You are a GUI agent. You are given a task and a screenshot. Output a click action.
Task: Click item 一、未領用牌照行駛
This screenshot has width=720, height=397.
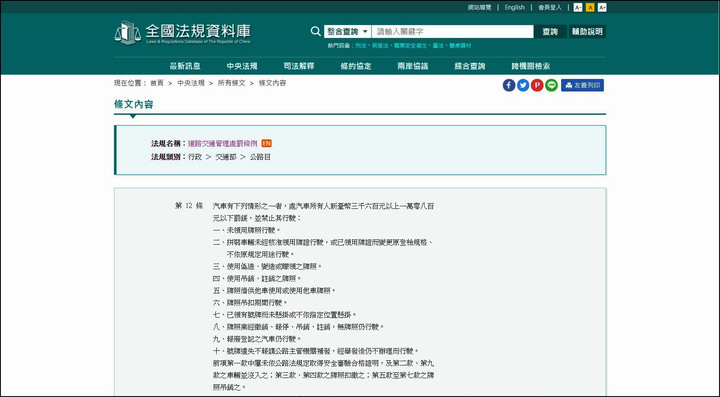point(247,230)
